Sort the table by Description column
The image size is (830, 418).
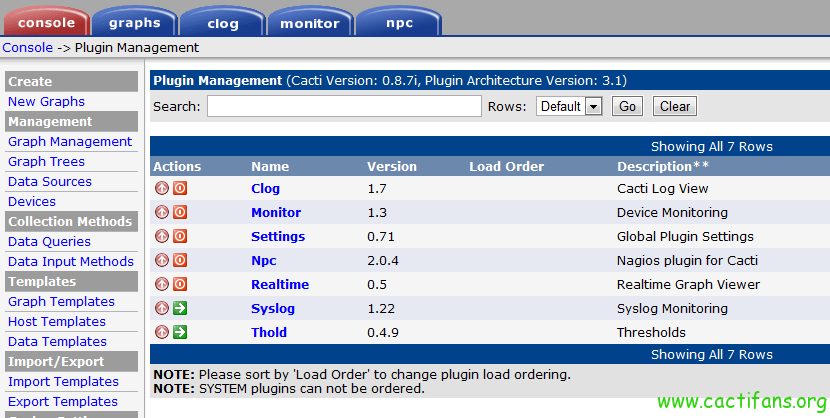click(x=663, y=167)
